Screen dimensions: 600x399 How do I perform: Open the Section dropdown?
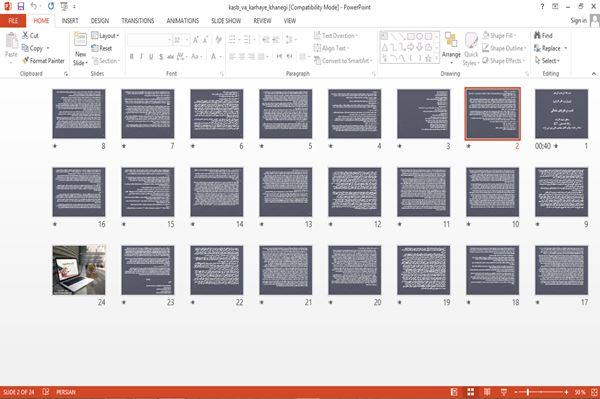106,61
